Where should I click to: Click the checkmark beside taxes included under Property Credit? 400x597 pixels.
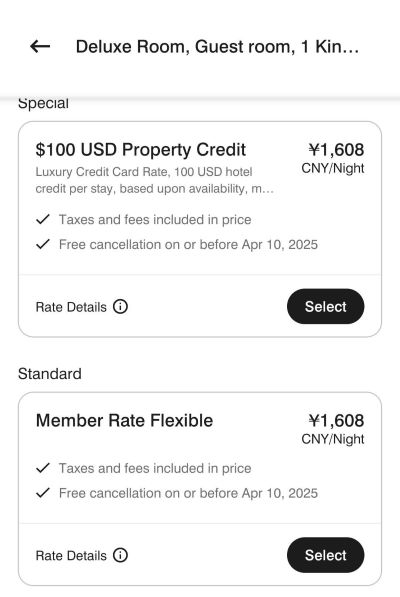pyautogui.click(x=43, y=219)
